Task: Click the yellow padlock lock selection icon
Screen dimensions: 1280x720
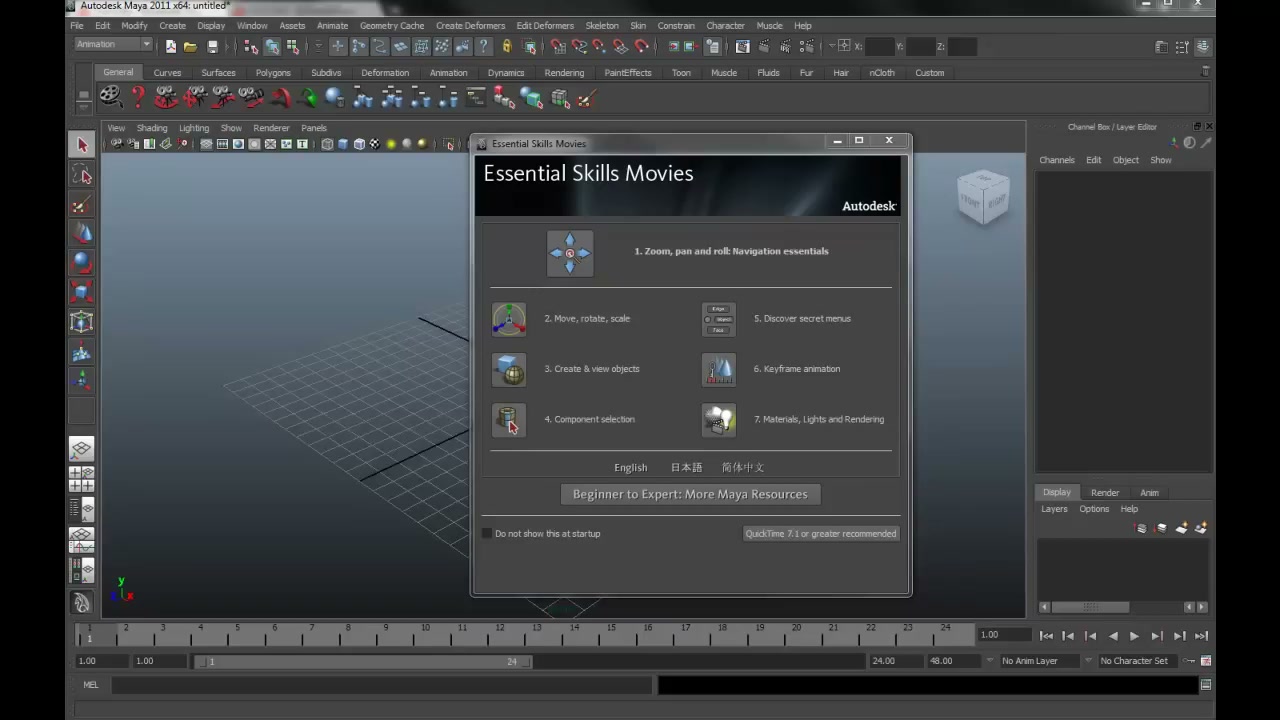Action: point(506,46)
